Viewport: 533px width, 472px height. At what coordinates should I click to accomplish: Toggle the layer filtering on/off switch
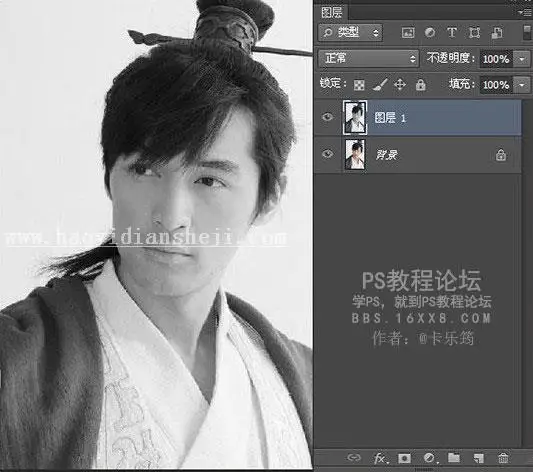pyautogui.click(x=527, y=33)
